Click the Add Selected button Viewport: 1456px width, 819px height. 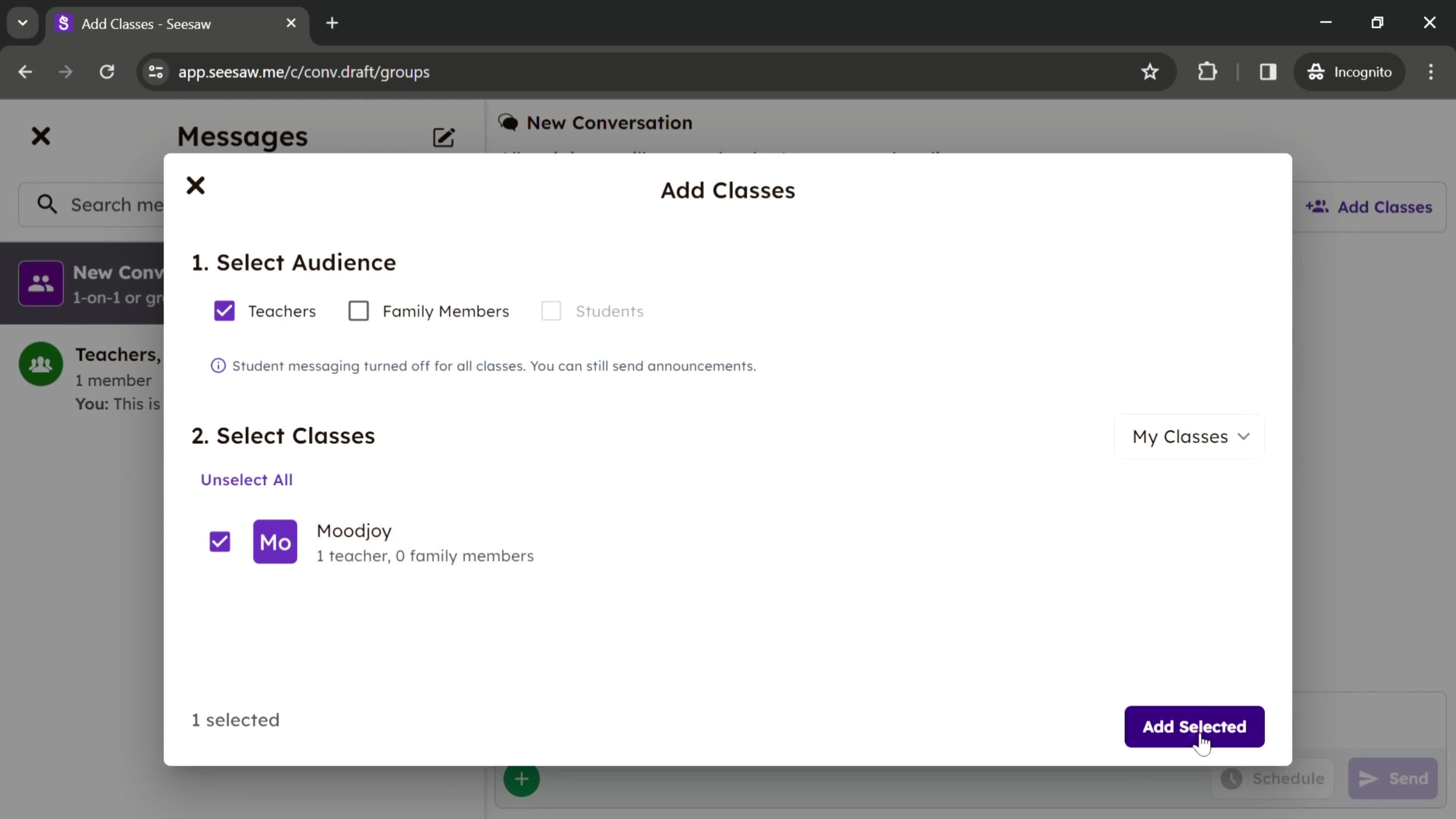point(1194,726)
